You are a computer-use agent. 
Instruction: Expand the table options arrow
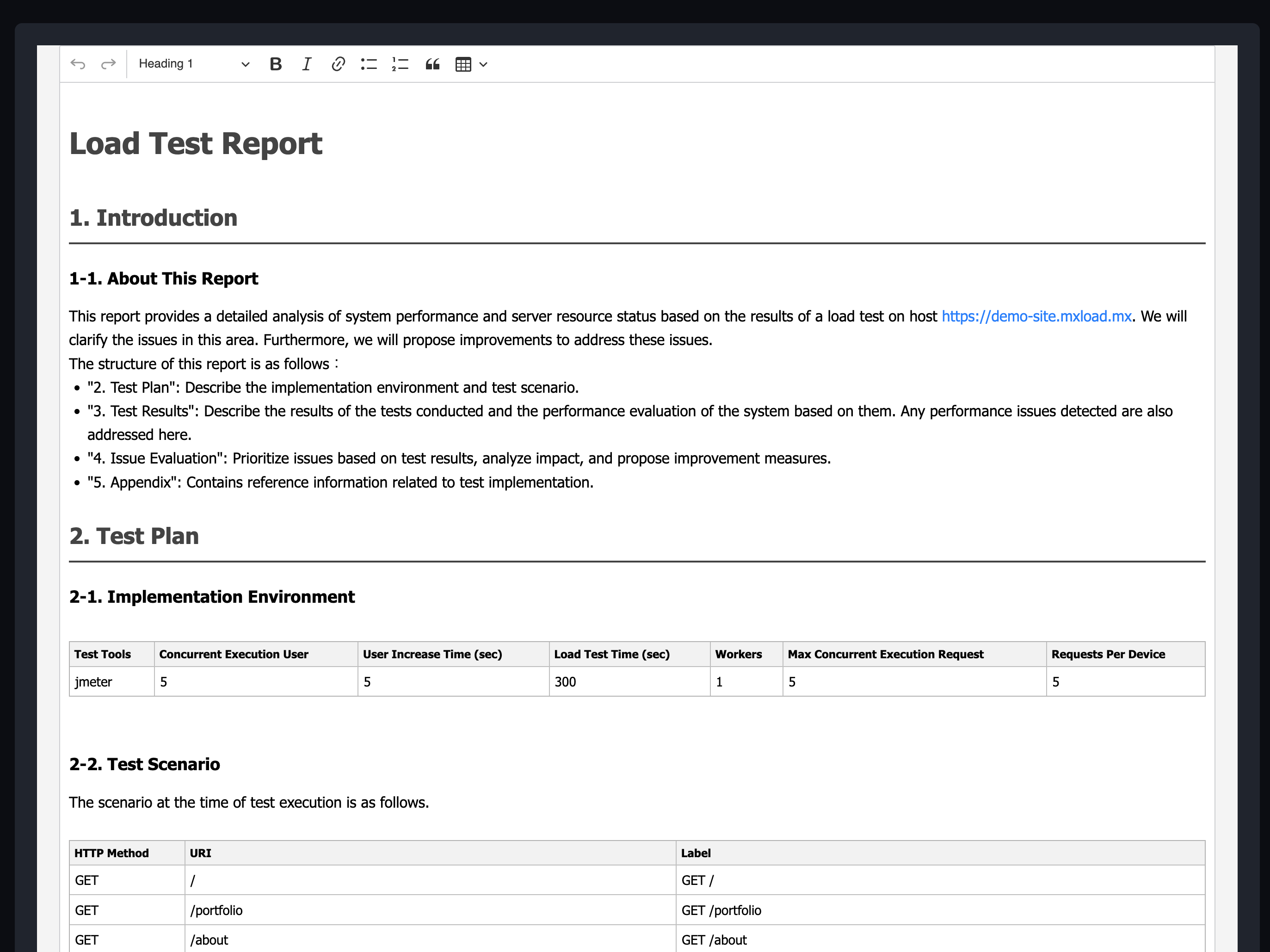483,64
